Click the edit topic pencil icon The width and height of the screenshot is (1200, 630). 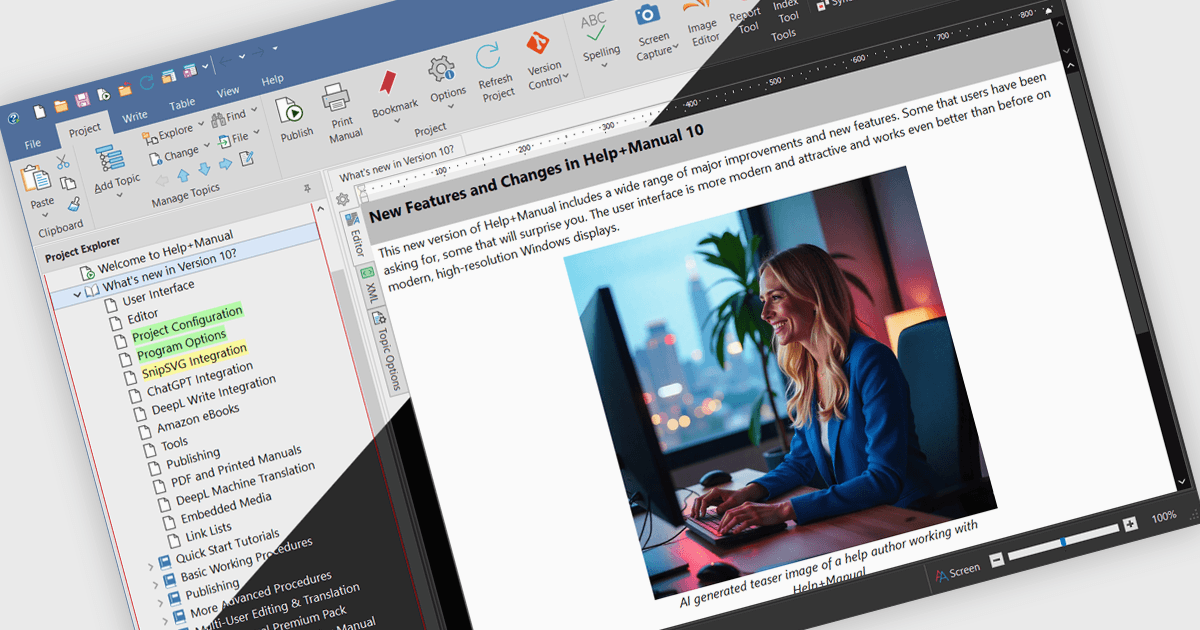[x=246, y=157]
